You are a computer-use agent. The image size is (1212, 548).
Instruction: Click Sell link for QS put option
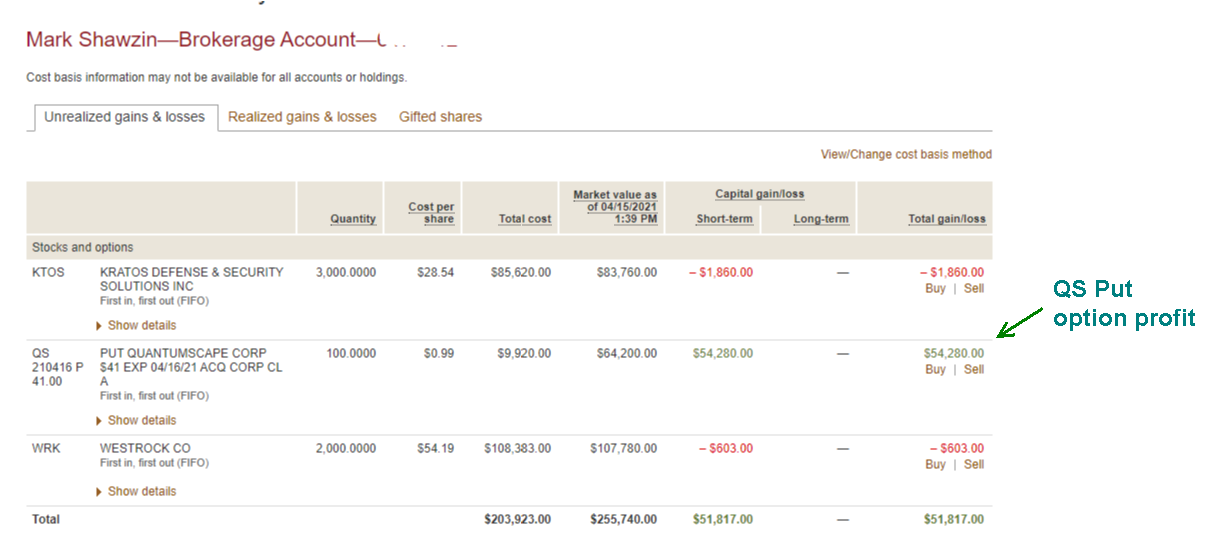[x=974, y=369]
